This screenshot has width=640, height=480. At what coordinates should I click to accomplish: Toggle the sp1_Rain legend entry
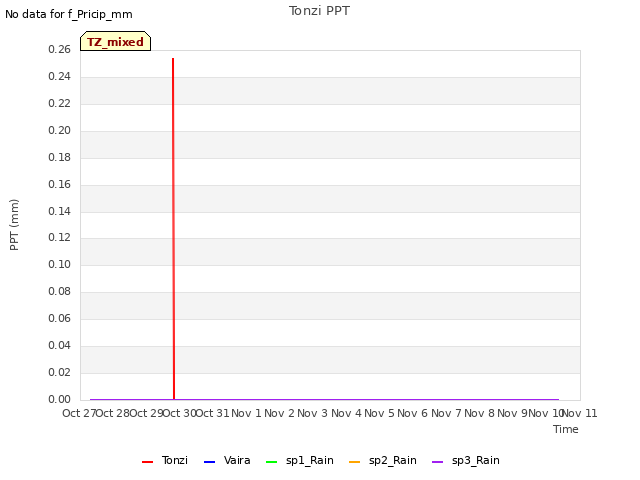click(x=300, y=460)
